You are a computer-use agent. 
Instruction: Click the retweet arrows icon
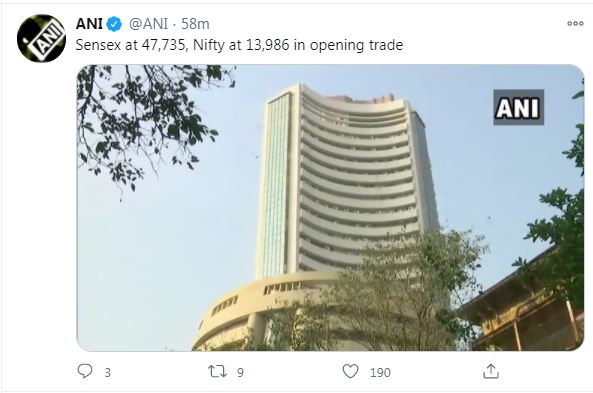click(x=217, y=371)
